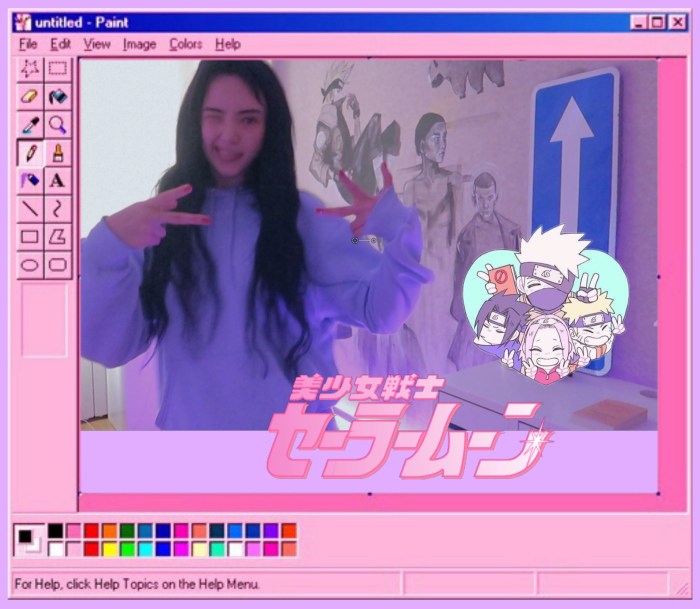This screenshot has height=609, width=700.
Task: Select the Ellipse tool
Action: click(x=30, y=265)
